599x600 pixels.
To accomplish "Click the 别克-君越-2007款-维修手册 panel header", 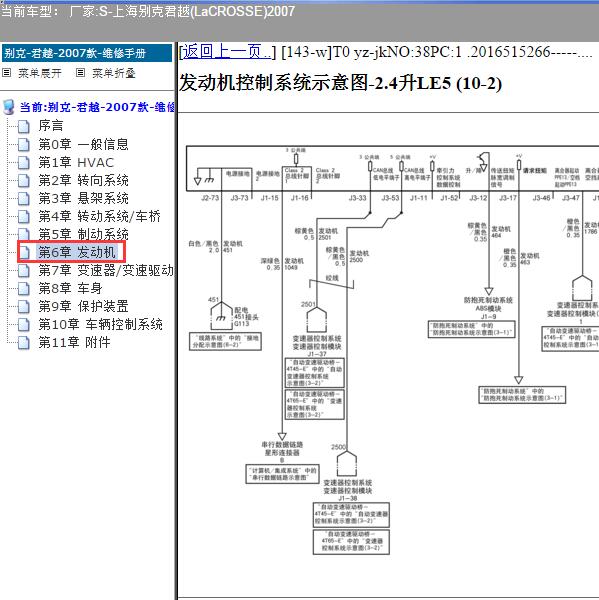I will click(x=87, y=53).
